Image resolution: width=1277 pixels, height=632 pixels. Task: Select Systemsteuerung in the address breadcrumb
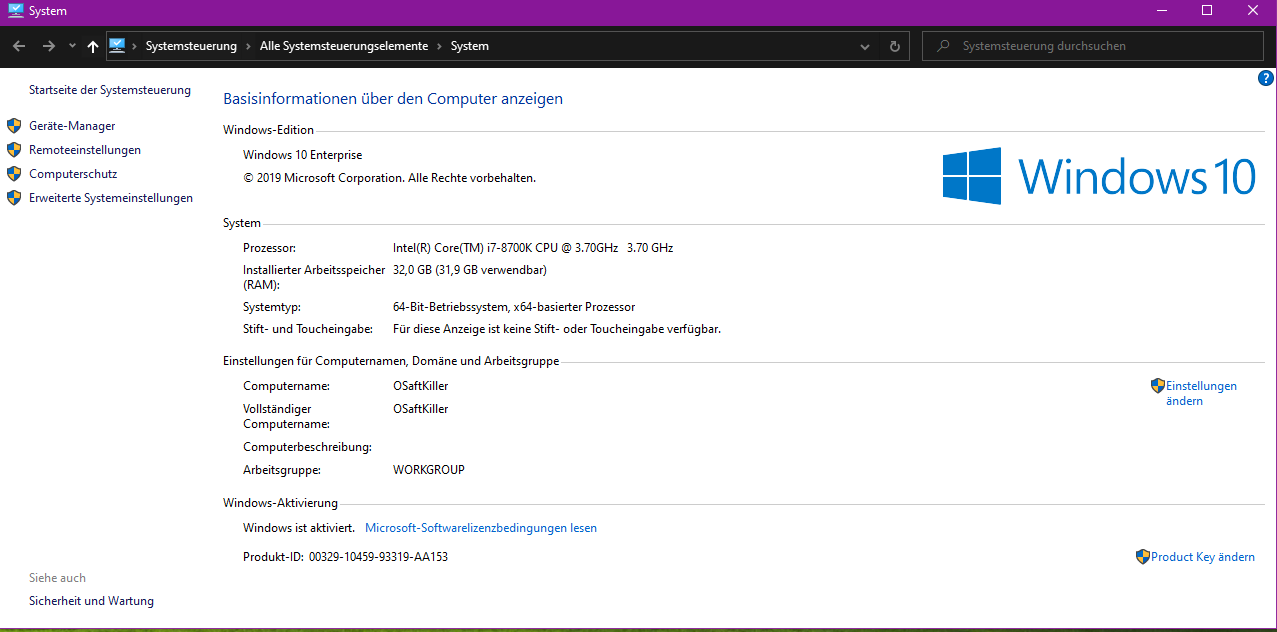tap(191, 46)
